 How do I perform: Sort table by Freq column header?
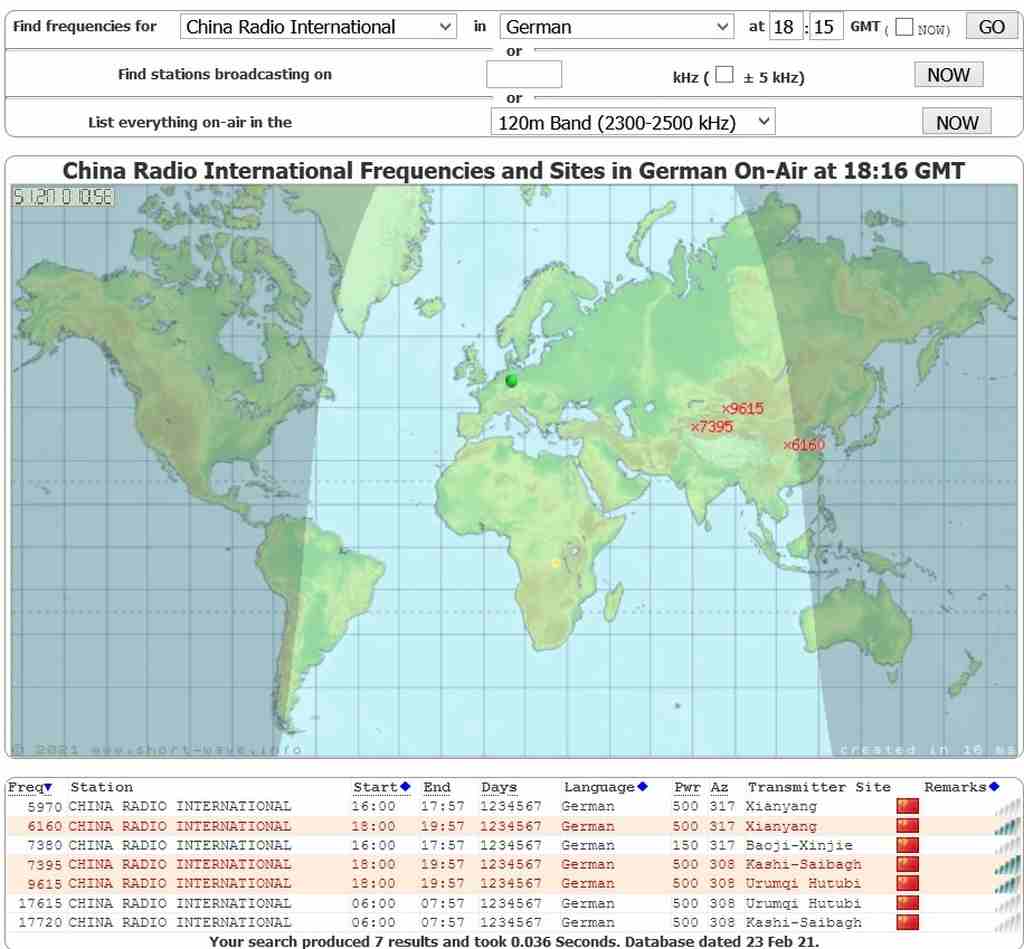(29, 787)
